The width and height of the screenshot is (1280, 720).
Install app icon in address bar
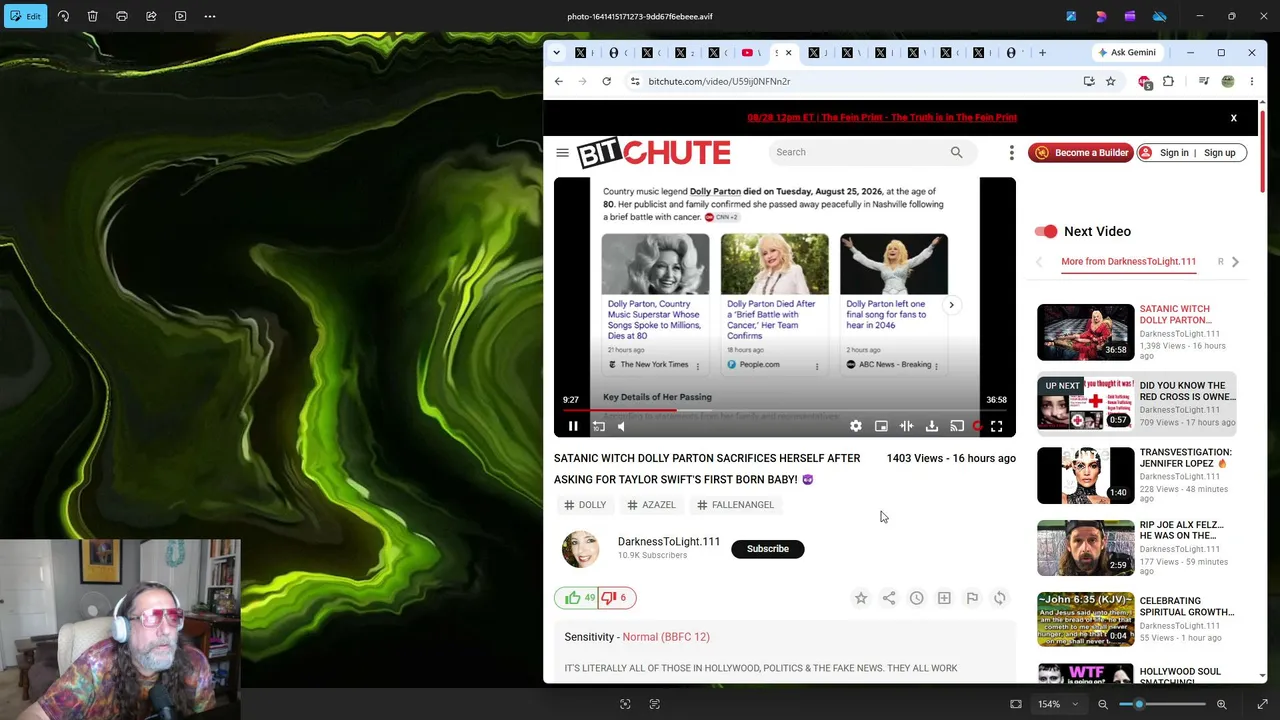(x=1089, y=81)
